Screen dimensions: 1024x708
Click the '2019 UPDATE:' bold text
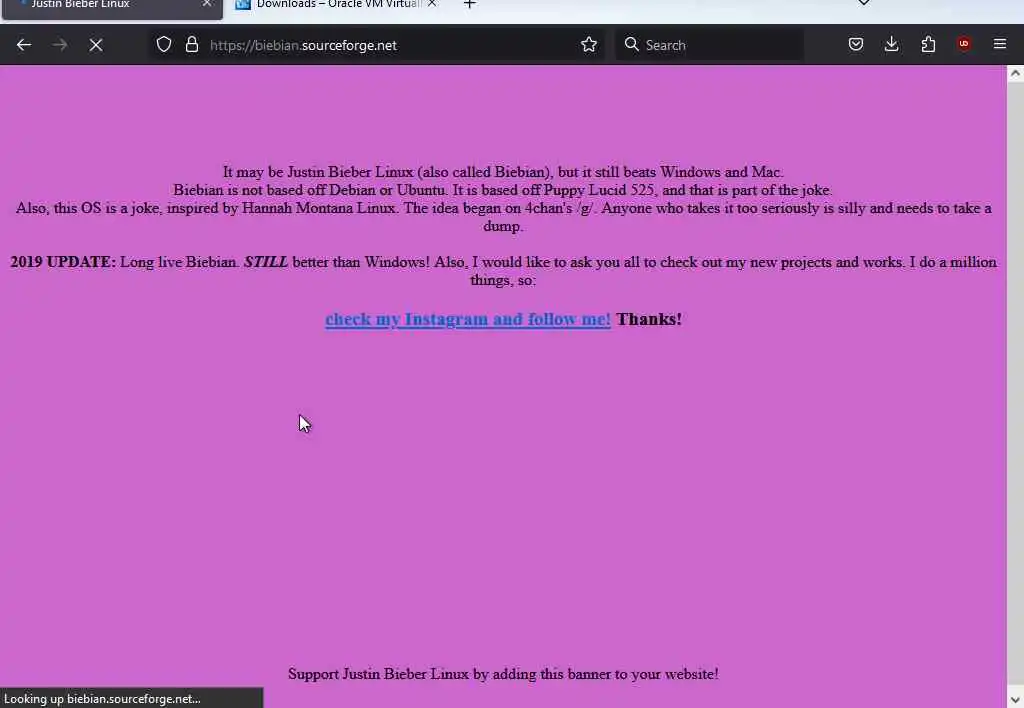[63, 262]
